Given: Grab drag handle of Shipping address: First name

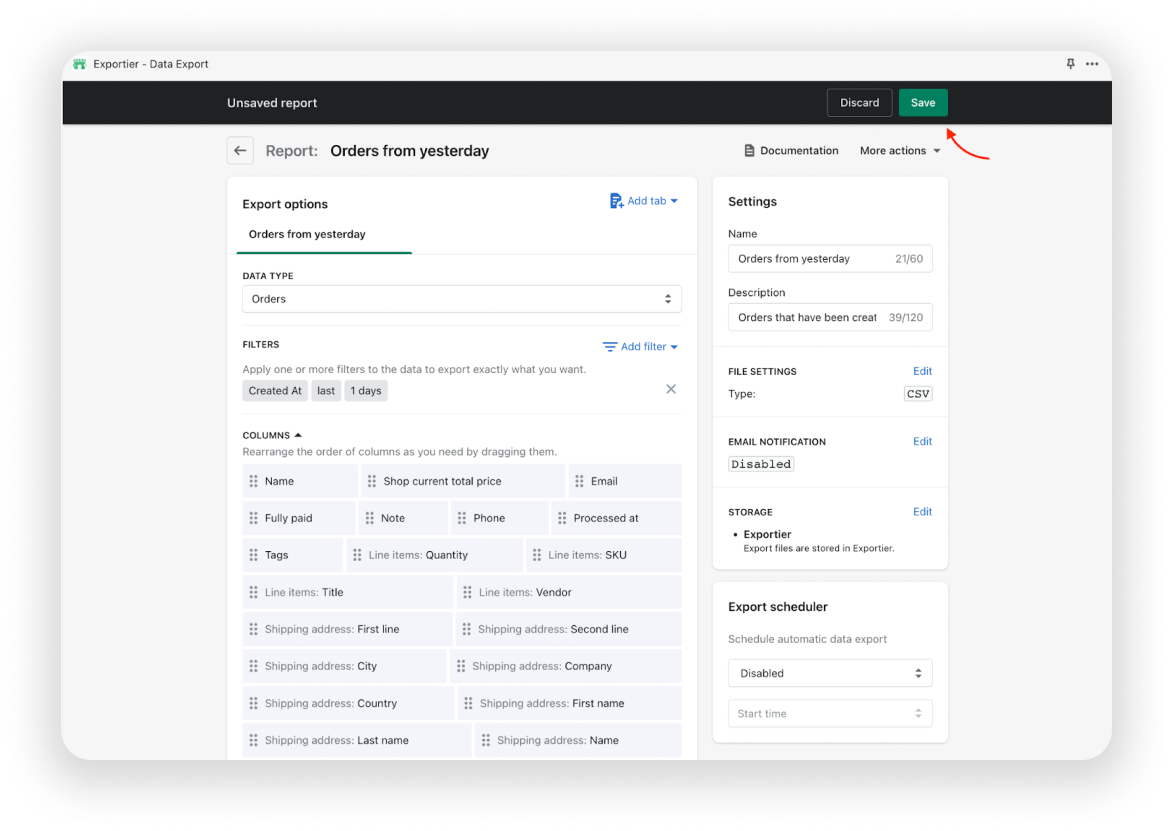Looking at the screenshot, I should tap(468, 703).
